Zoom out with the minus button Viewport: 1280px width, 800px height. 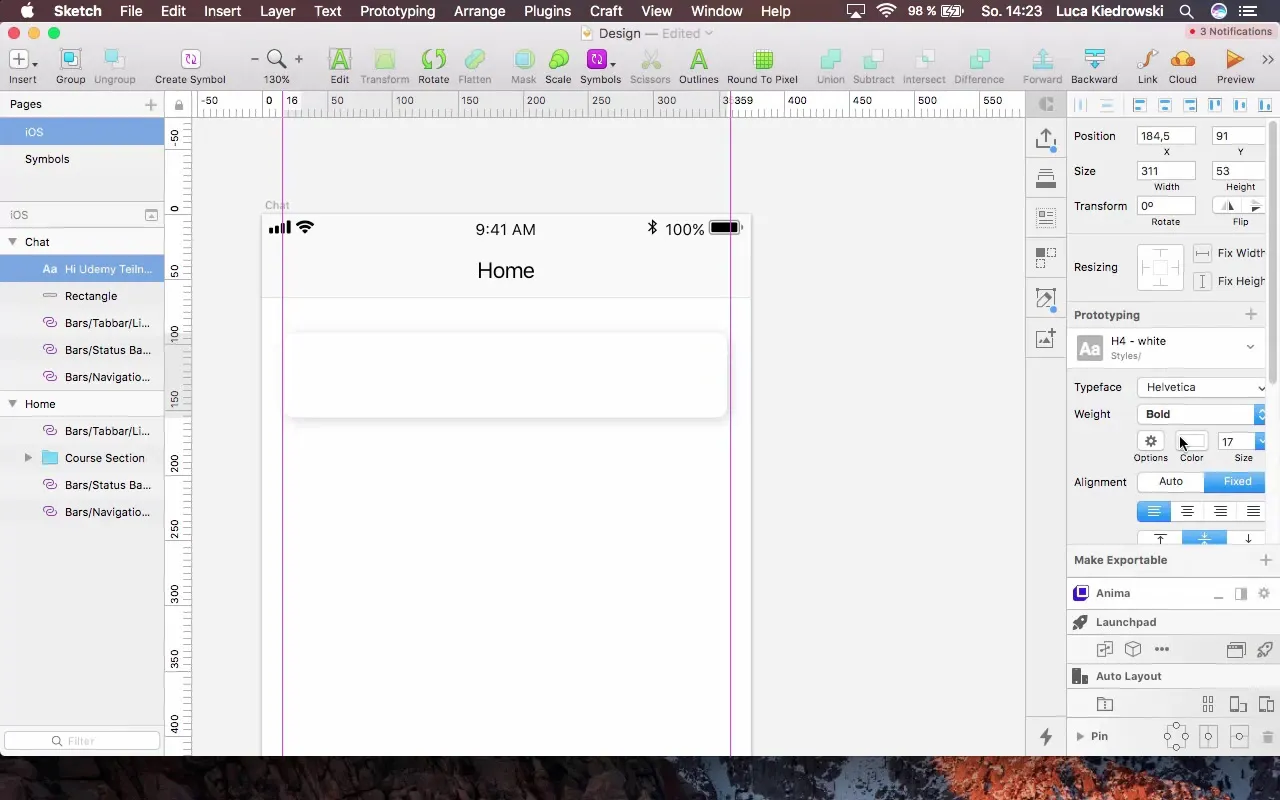[255, 60]
